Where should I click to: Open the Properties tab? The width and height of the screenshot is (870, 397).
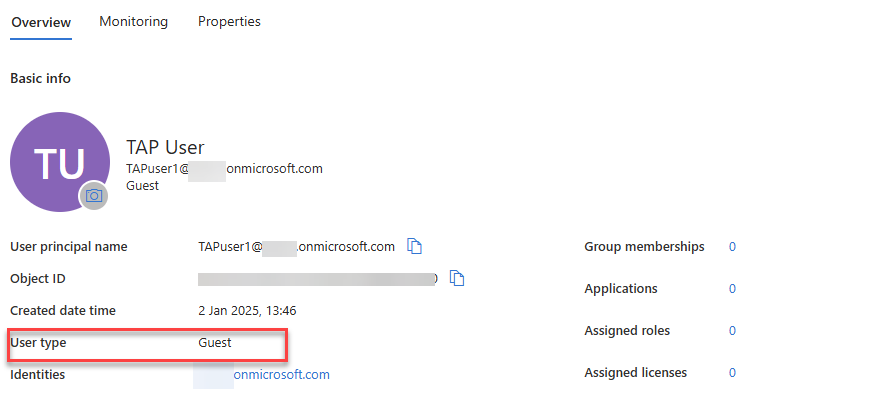click(229, 22)
